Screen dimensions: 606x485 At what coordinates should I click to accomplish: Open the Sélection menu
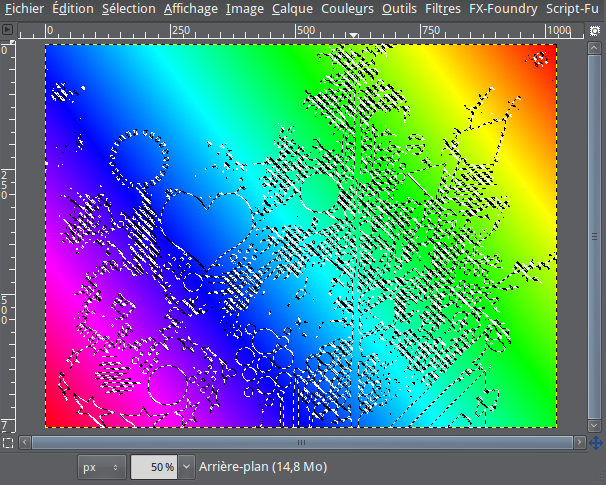(128, 9)
